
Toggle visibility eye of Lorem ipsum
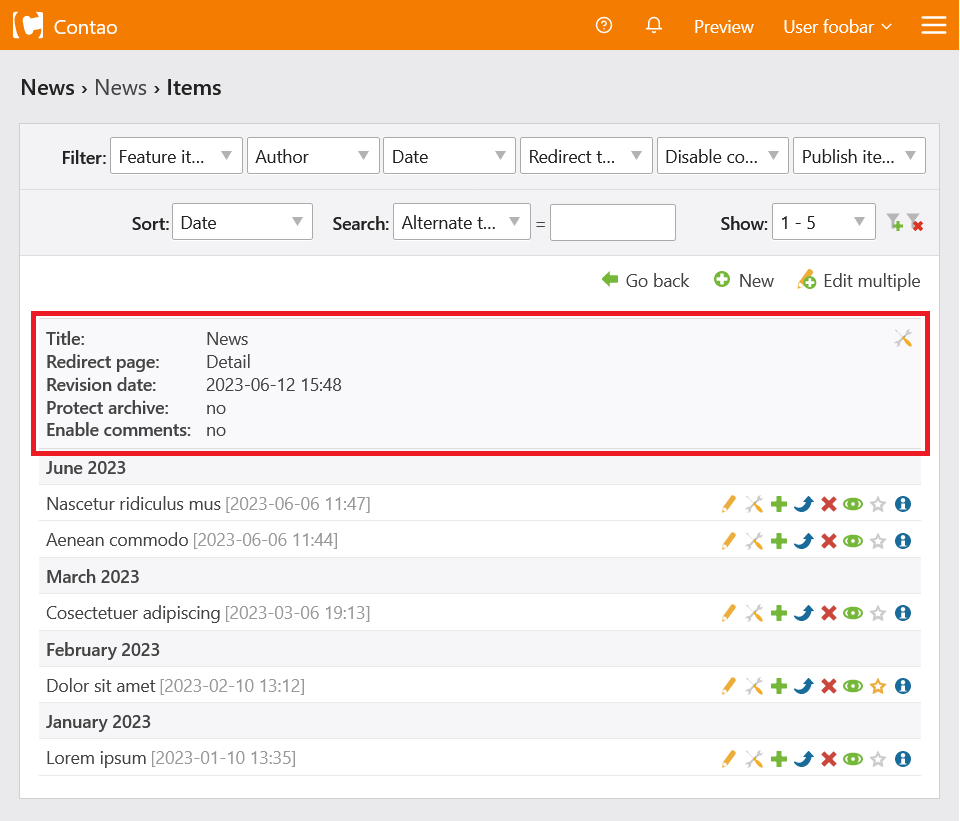tap(853, 759)
